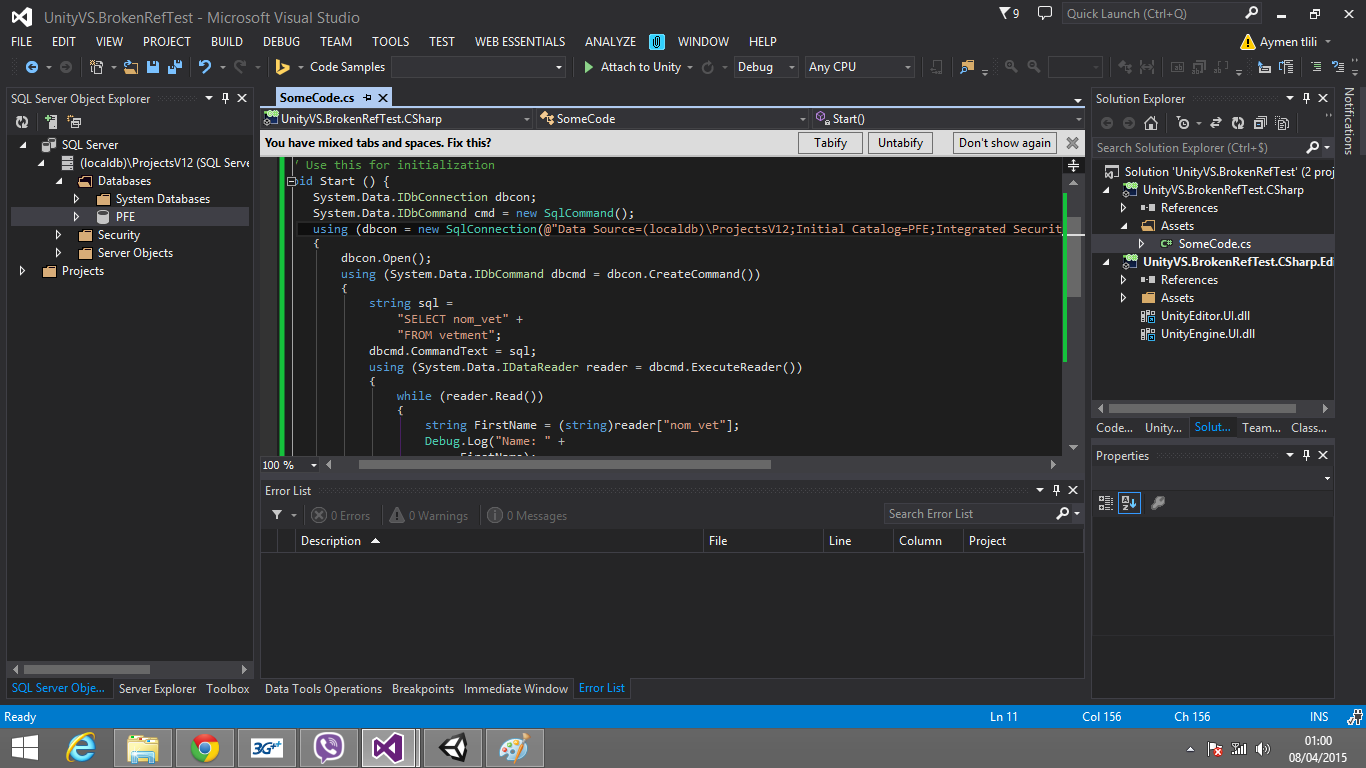Expand the System Databases node
Image resolution: width=1366 pixels, height=768 pixels.
coord(76,199)
